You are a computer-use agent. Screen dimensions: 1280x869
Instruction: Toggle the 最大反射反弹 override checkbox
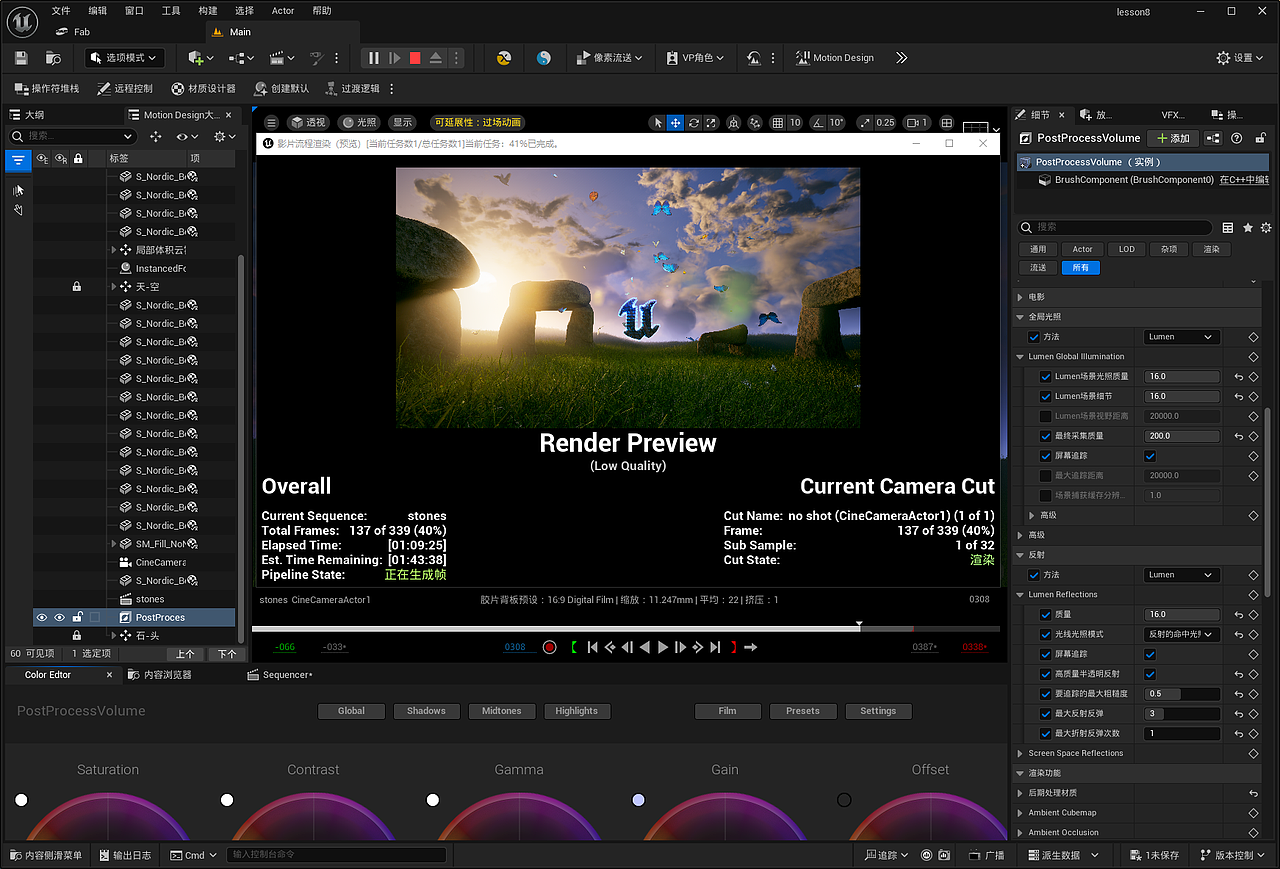click(1046, 714)
